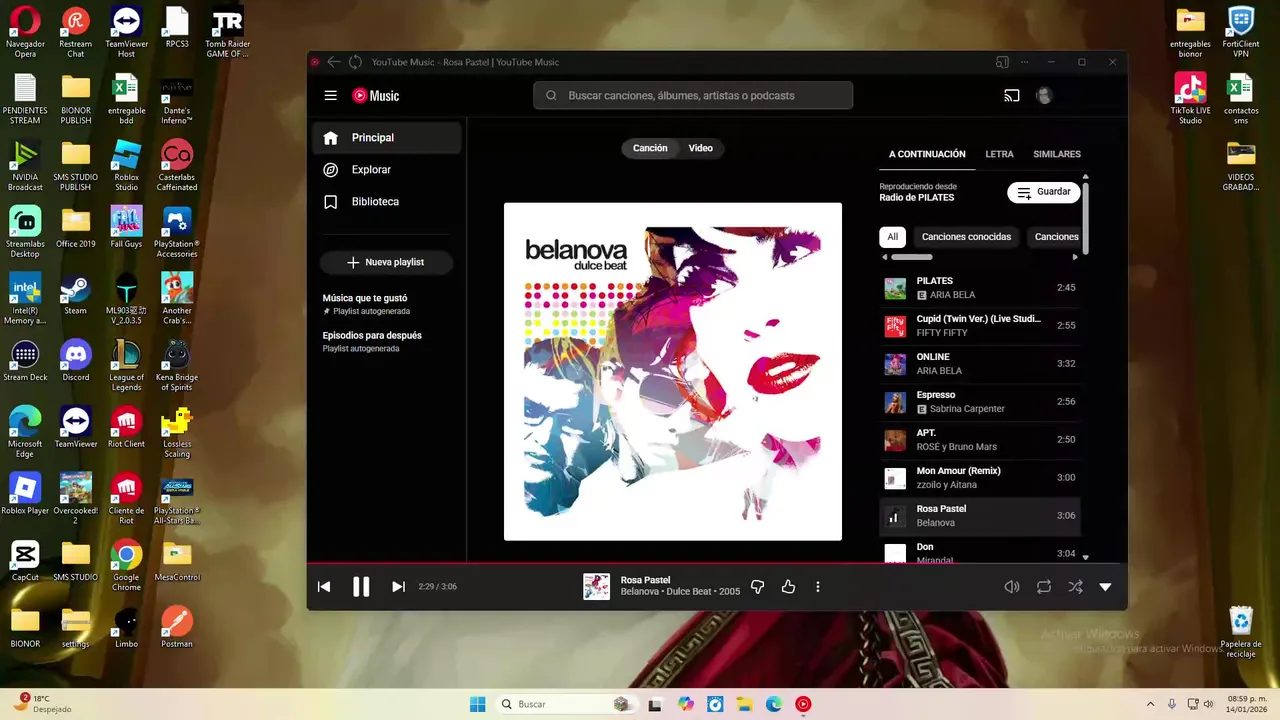Screen dimensions: 1280x720
Task: Click the Belanova Dulce Beat album art
Action: (673, 372)
